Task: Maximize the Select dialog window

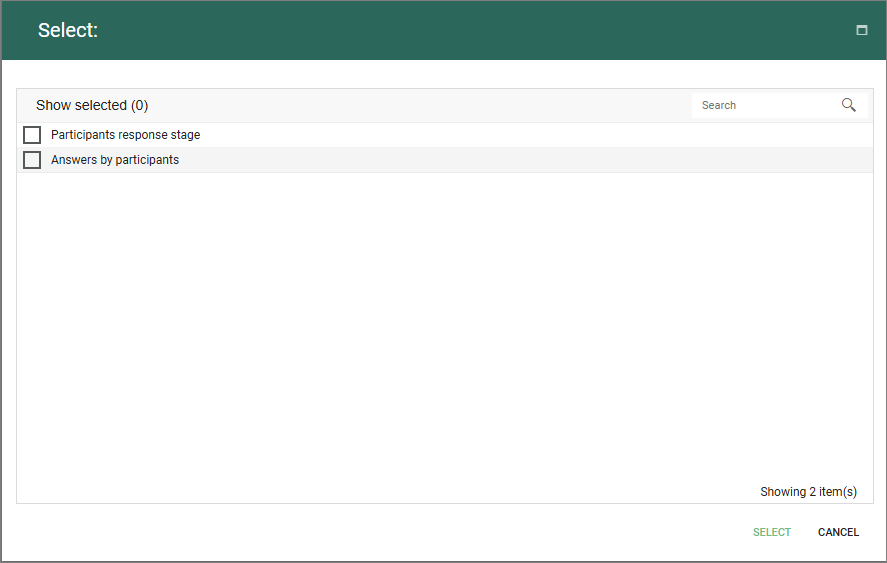Action: click(x=862, y=30)
